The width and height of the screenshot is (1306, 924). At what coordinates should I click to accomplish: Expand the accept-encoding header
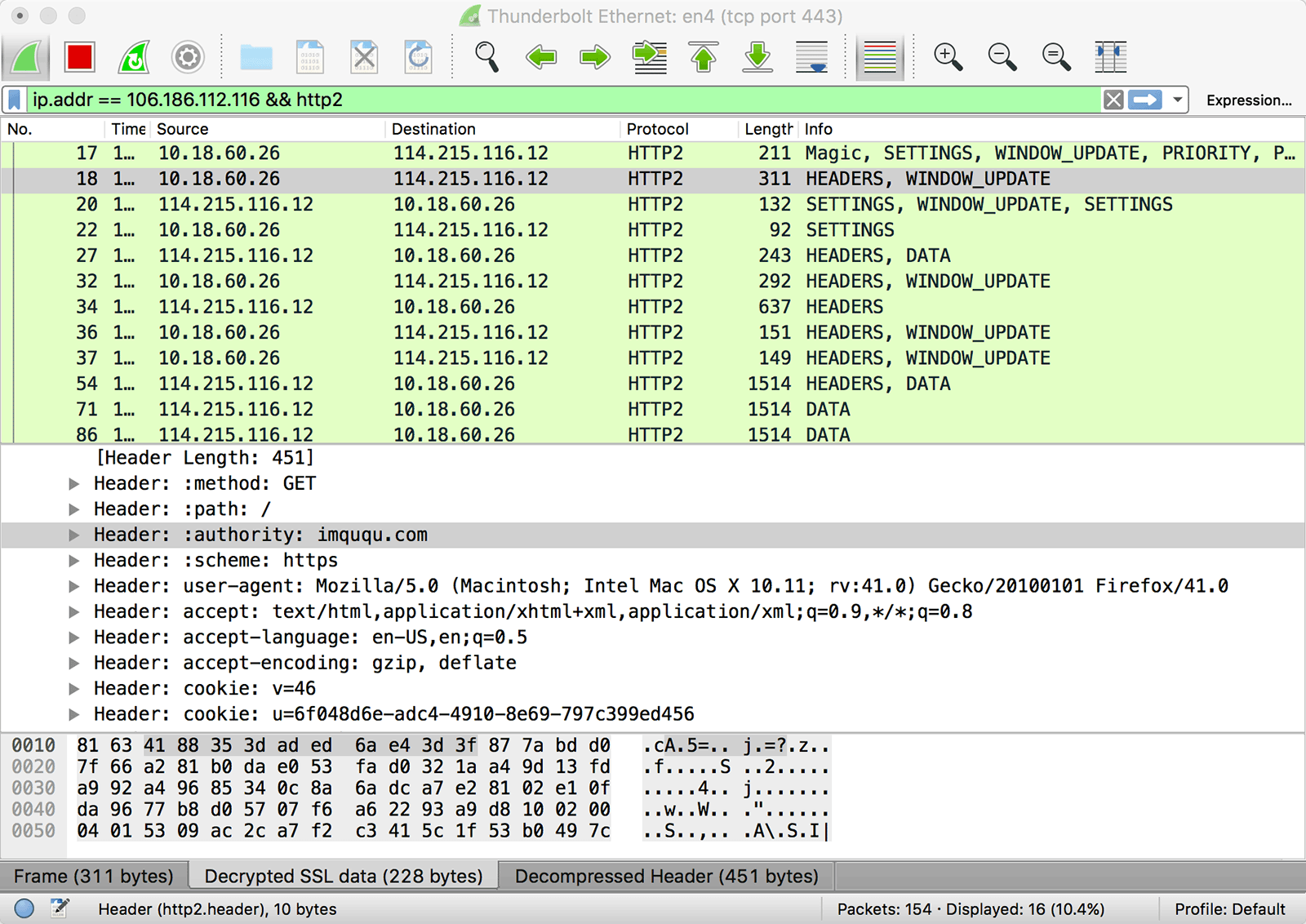click(x=74, y=663)
